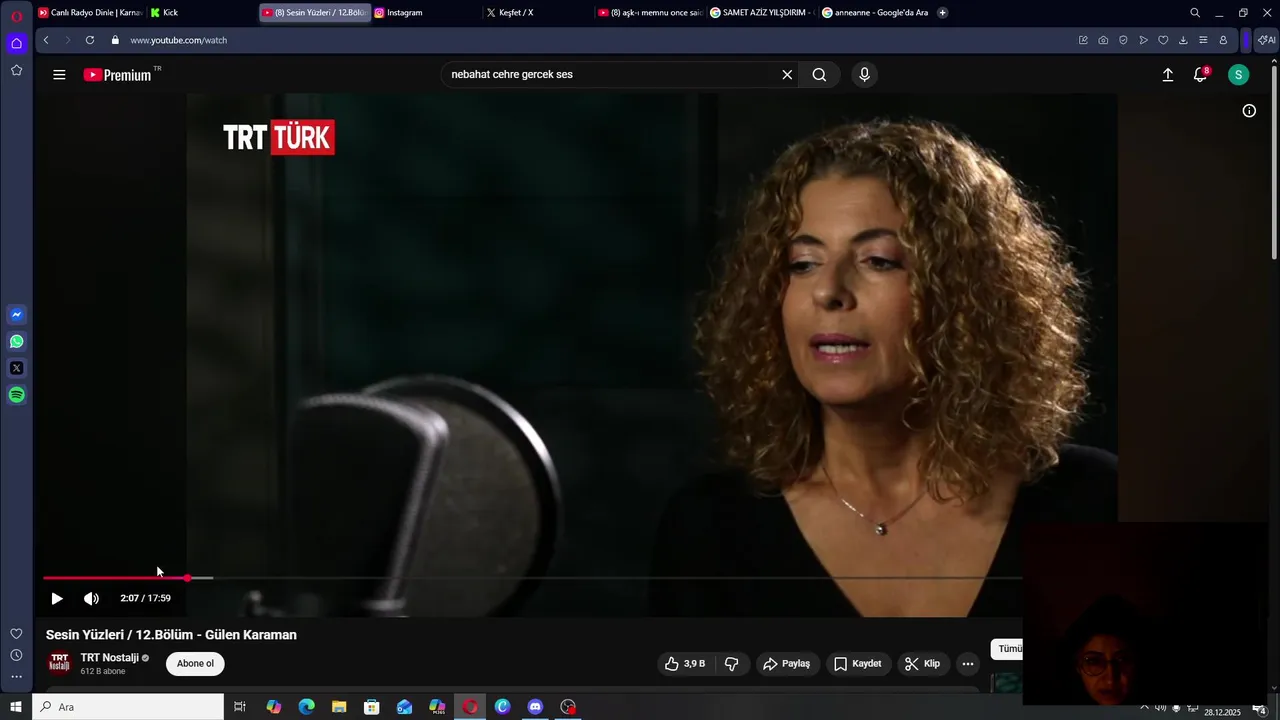Open more actions three-dot menu
The width and height of the screenshot is (1280, 720).
pos(967,664)
